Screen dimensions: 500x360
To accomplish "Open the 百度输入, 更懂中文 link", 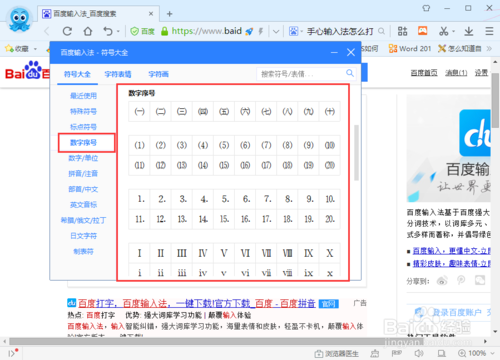I will coord(451,251).
